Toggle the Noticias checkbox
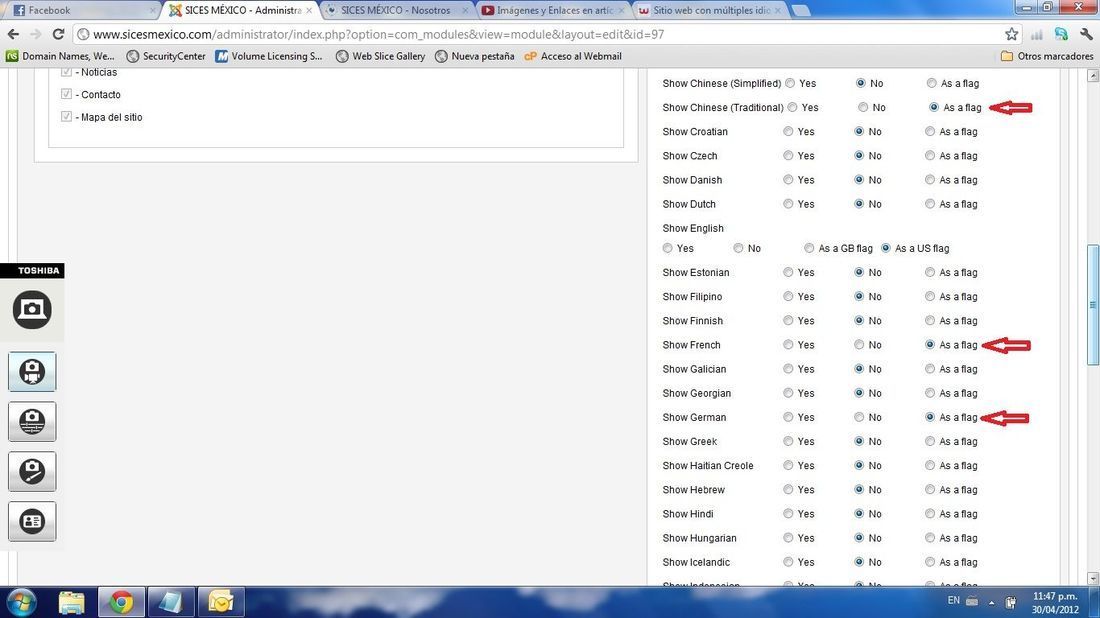Screen dimensions: 1100x618 coord(66,72)
